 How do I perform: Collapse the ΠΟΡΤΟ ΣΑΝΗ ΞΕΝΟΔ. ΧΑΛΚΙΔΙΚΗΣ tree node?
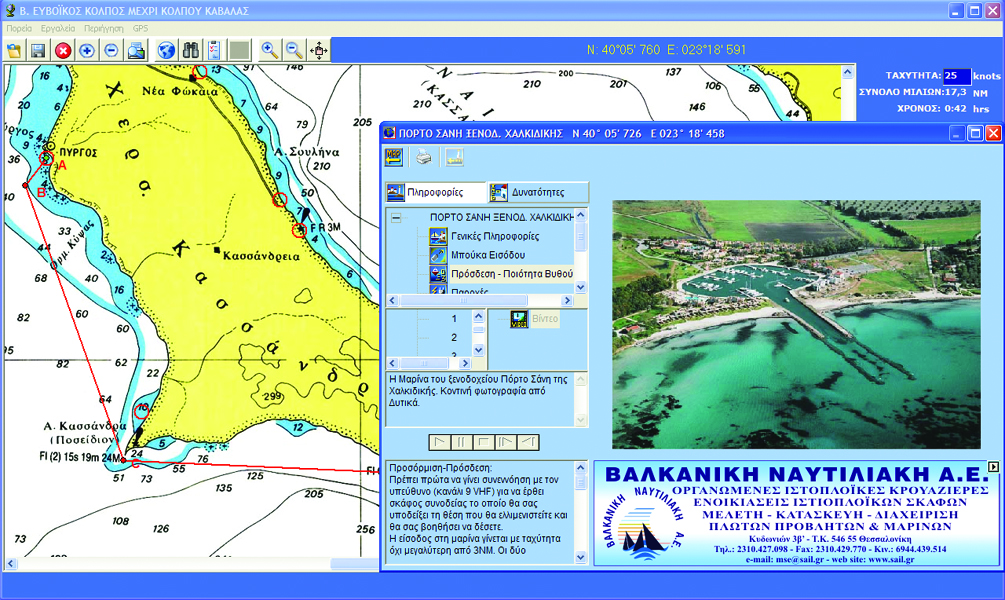click(x=396, y=218)
